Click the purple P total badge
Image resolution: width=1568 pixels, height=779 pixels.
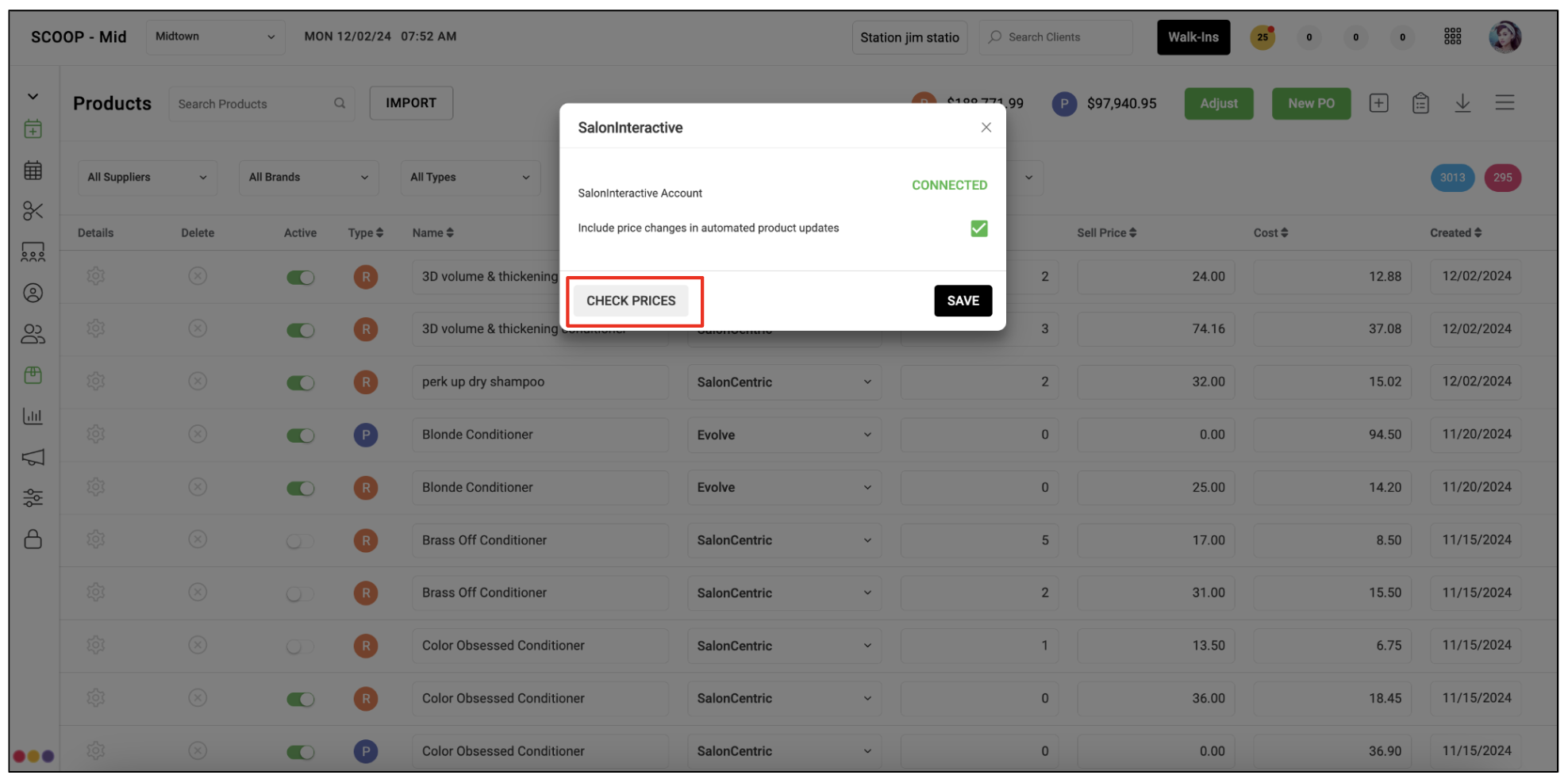pyautogui.click(x=1063, y=103)
